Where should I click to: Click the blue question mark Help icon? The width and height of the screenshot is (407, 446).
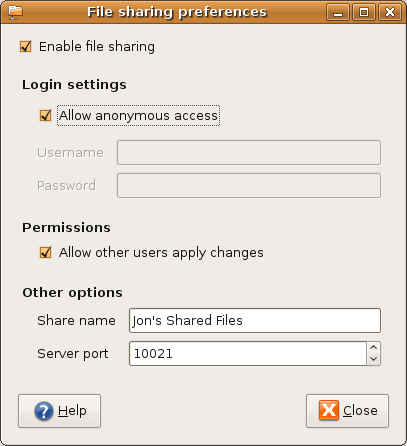click(x=44, y=411)
